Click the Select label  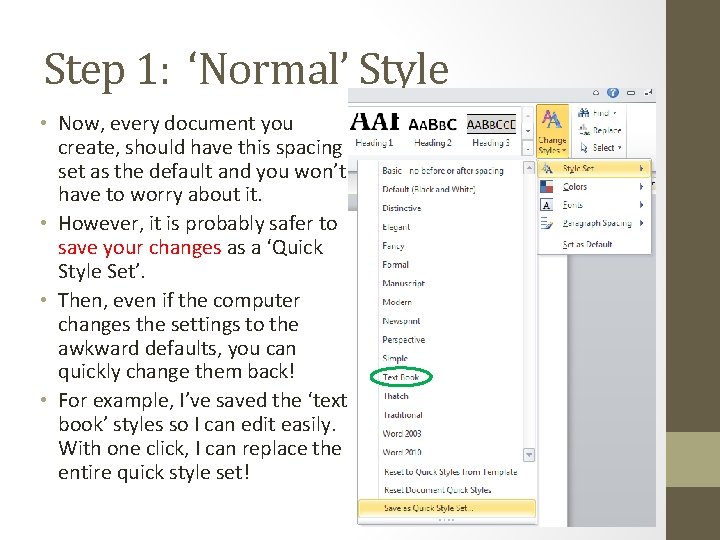pyautogui.click(x=603, y=148)
